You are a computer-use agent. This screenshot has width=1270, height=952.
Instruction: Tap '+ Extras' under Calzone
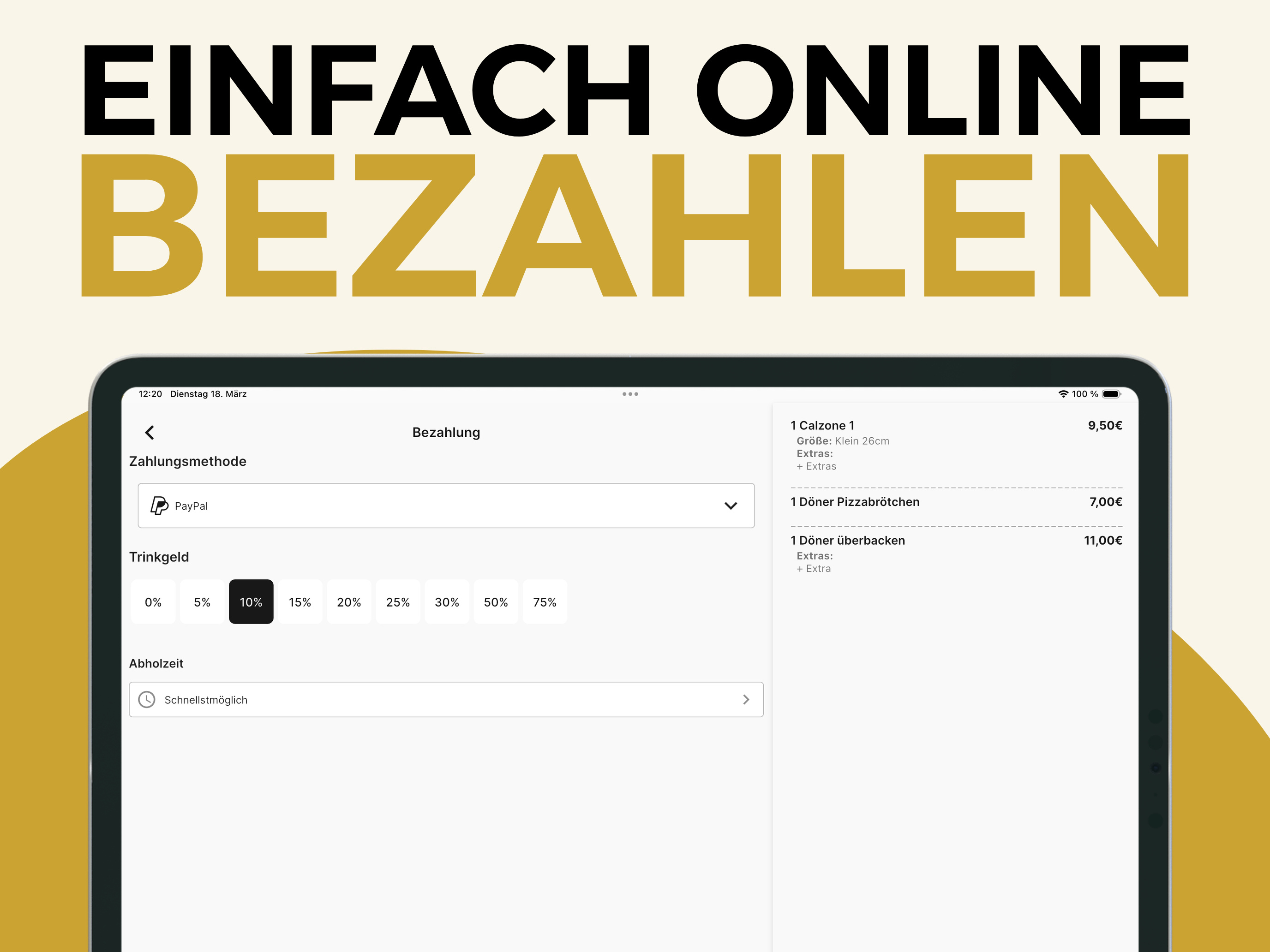click(816, 466)
